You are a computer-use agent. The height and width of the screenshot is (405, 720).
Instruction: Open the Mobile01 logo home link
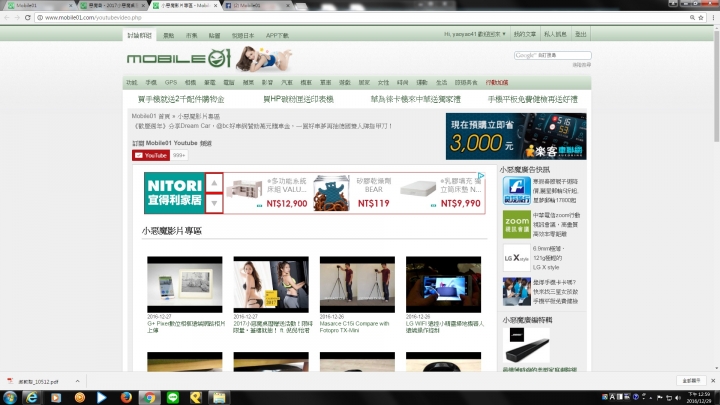click(179, 58)
